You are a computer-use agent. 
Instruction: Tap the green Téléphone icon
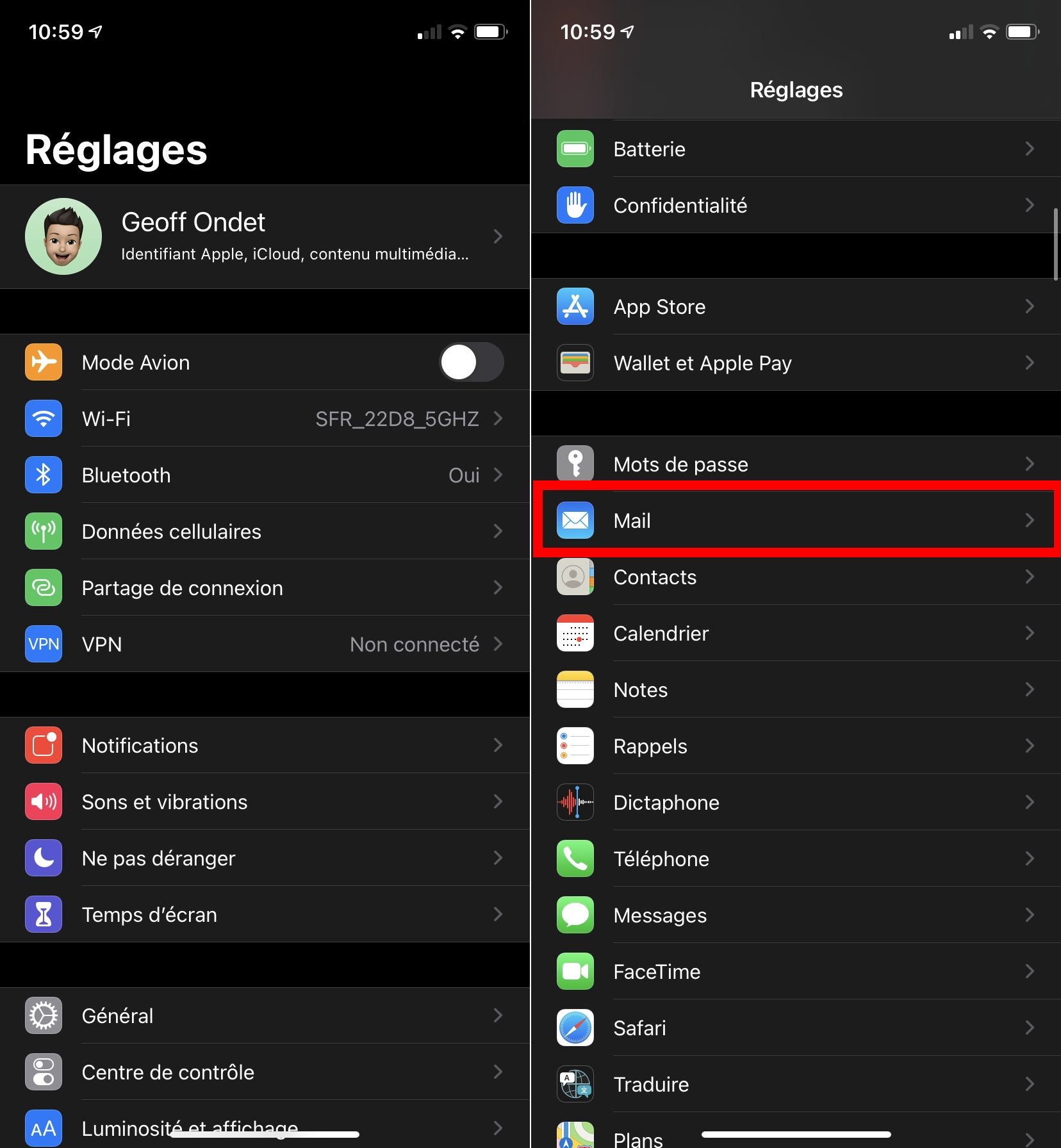(575, 858)
